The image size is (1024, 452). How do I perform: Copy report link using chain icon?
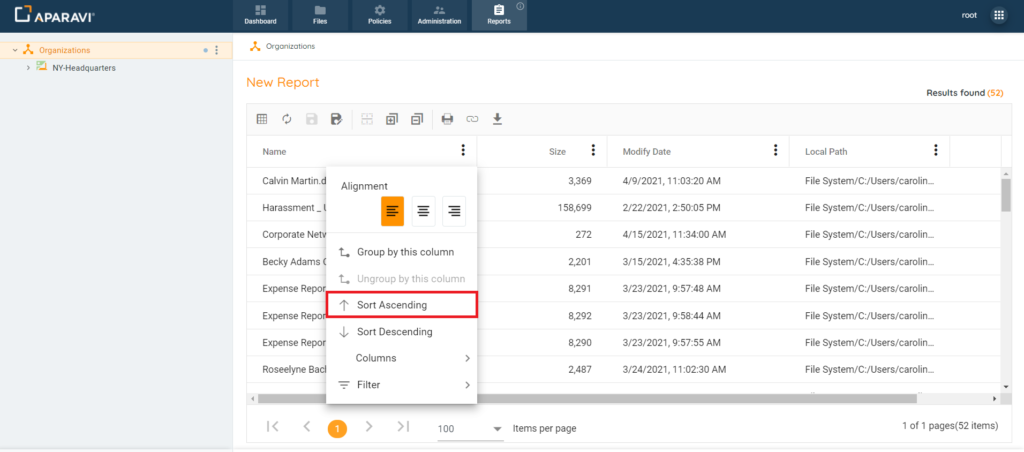[x=472, y=119]
